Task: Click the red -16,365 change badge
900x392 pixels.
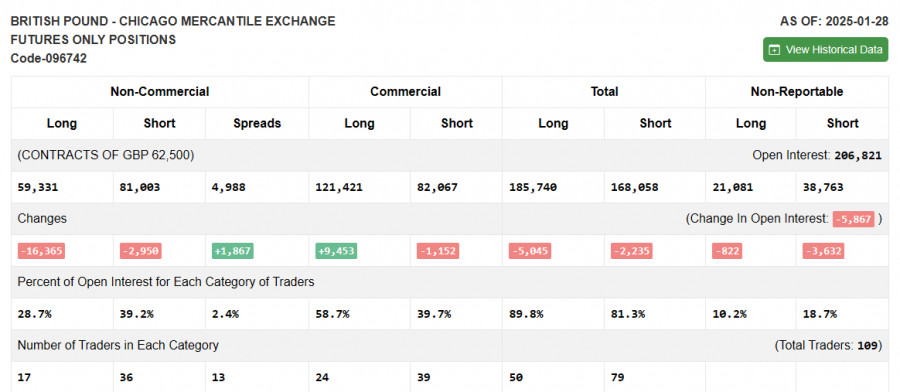Action: (41, 251)
